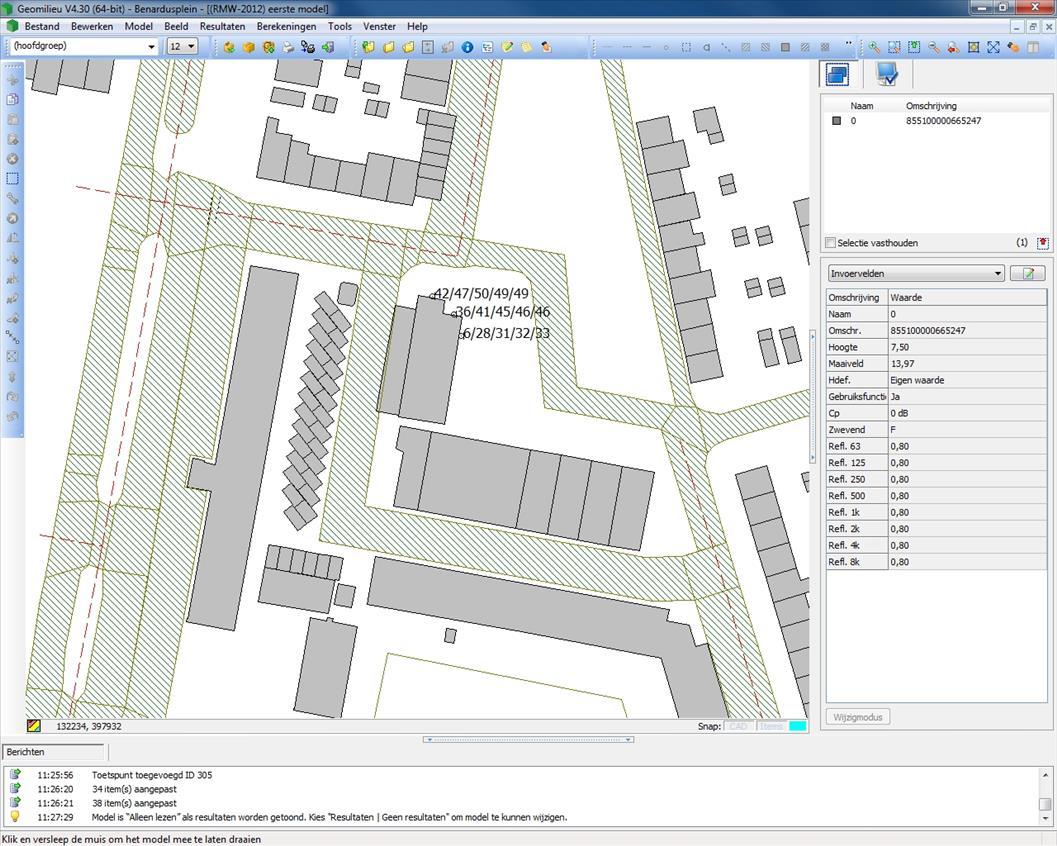The image size is (1057, 846).
Task: Expand the Invoervelden dropdown
Action: tap(997, 273)
